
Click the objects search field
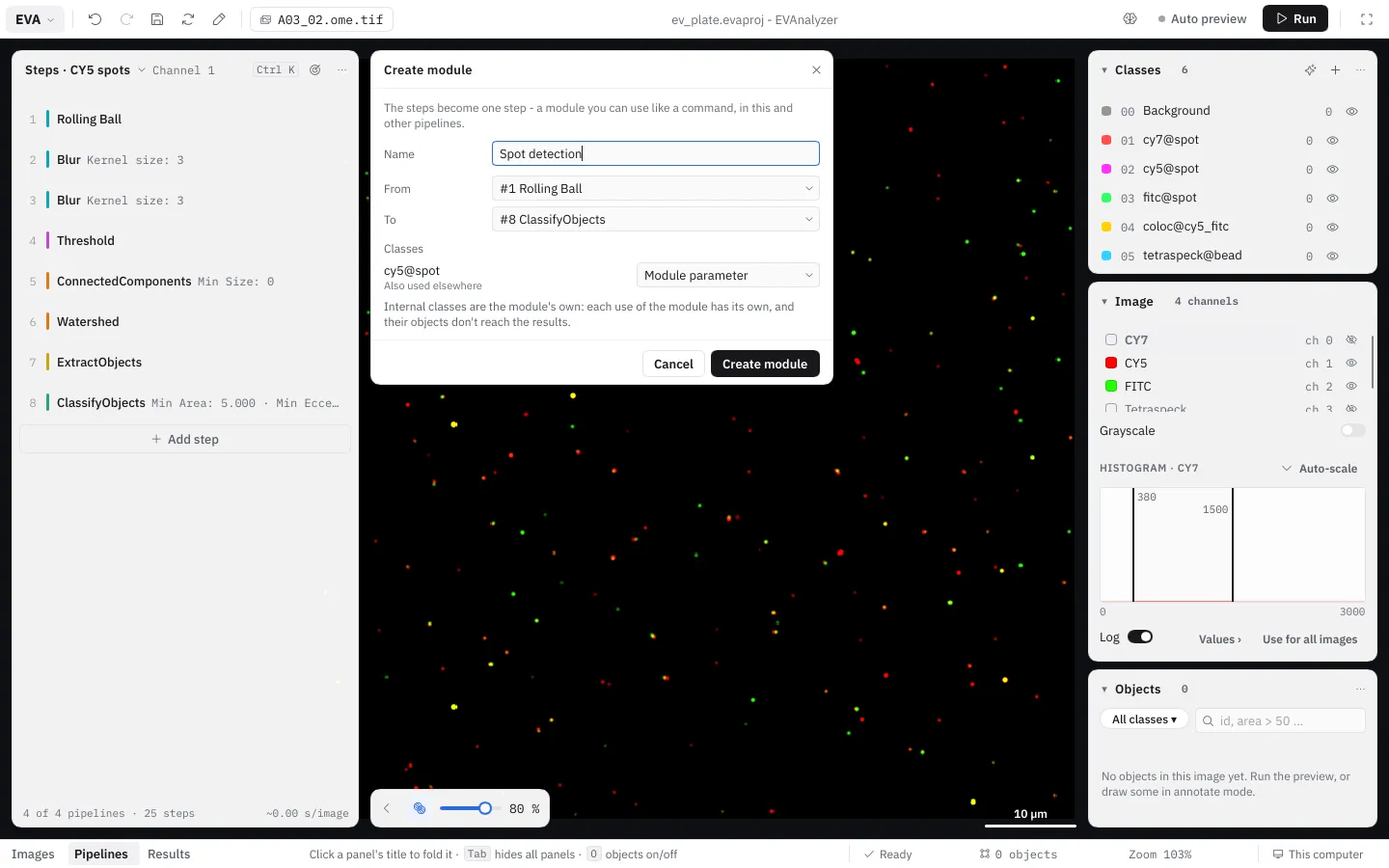[x=1281, y=720]
